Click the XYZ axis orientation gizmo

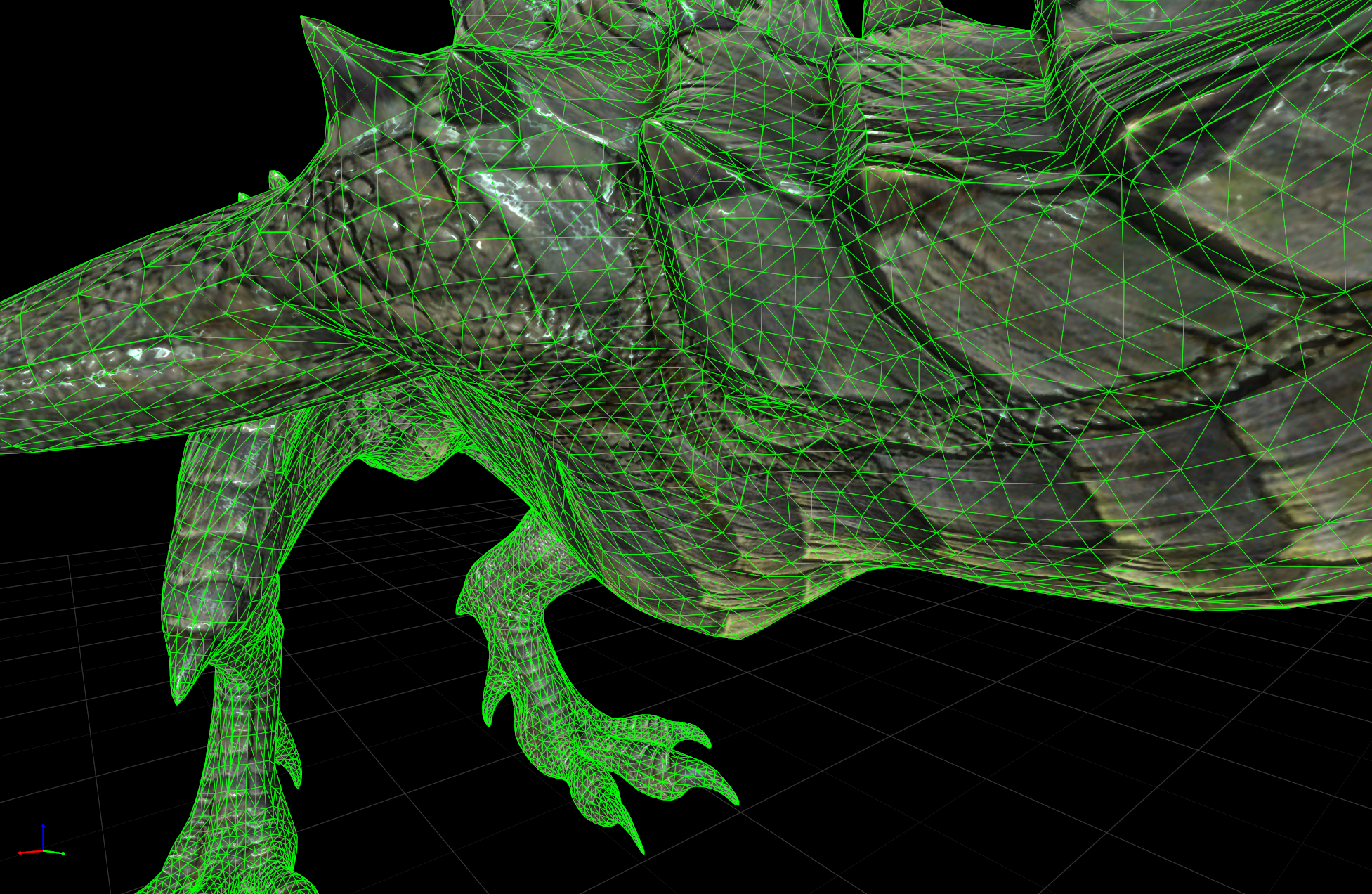[41, 842]
